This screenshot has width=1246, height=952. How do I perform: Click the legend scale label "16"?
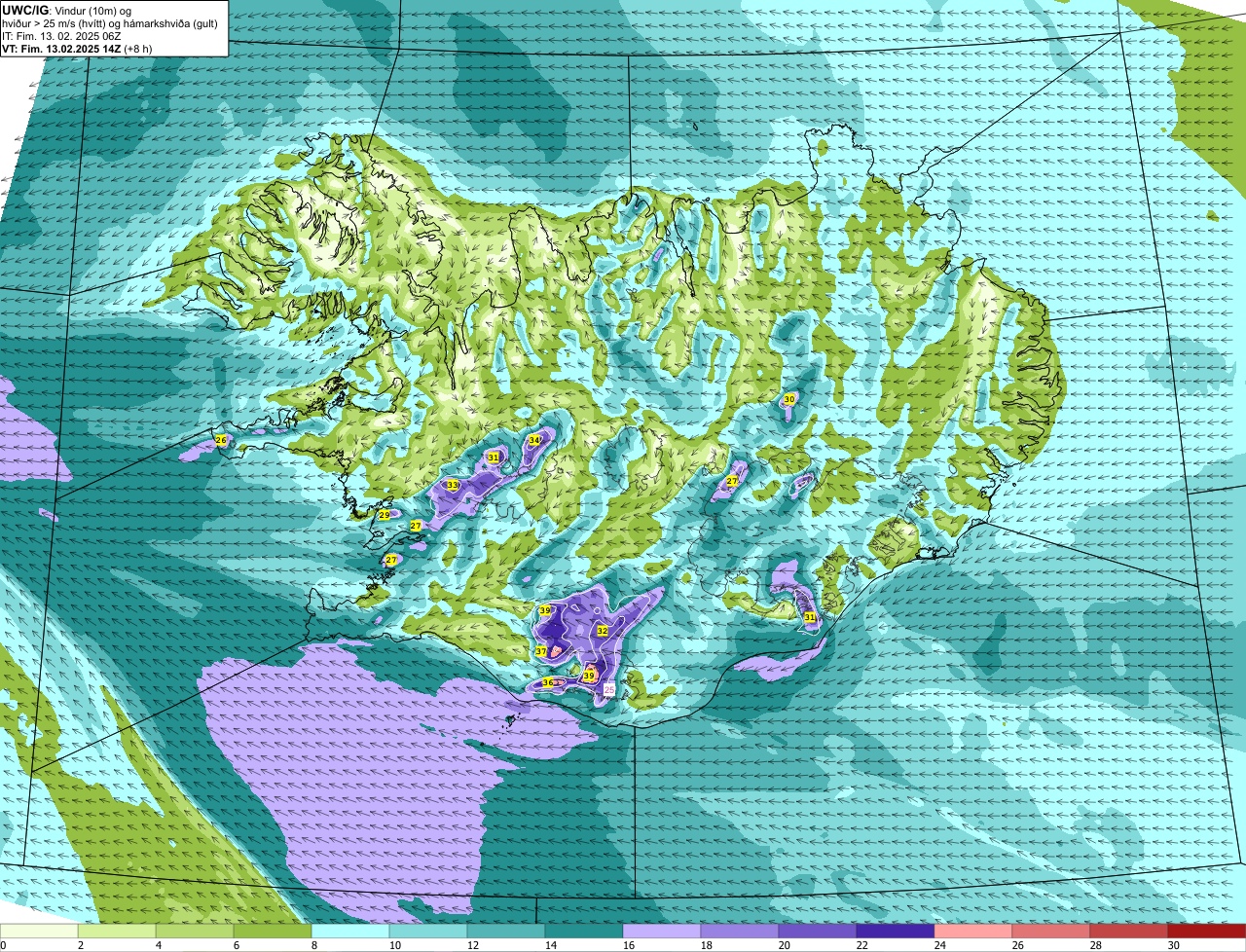click(x=629, y=945)
